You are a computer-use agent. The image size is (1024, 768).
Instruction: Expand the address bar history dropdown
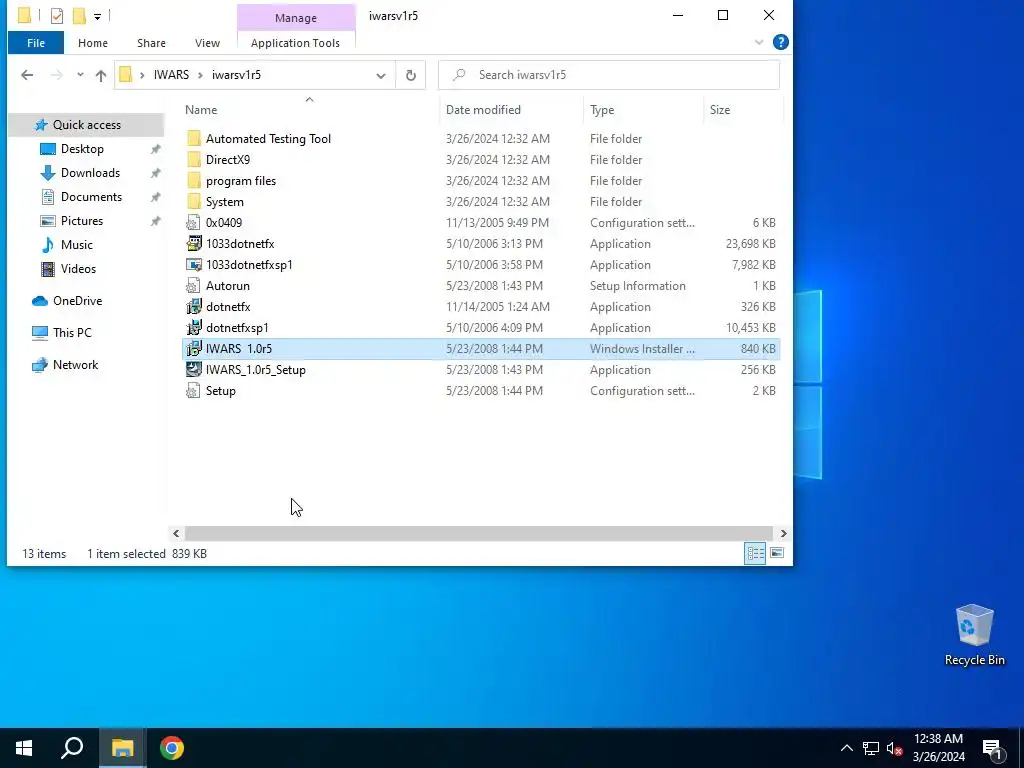tap(381, 75)
